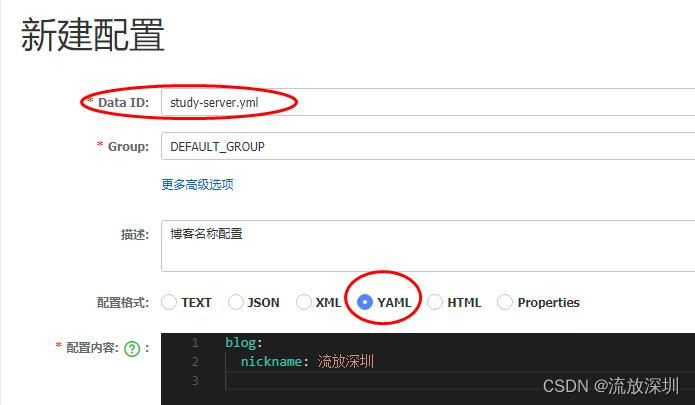Click line number 1 in the code editor
Viewport: 695px width, 405px height.
[x=195, y=343]
